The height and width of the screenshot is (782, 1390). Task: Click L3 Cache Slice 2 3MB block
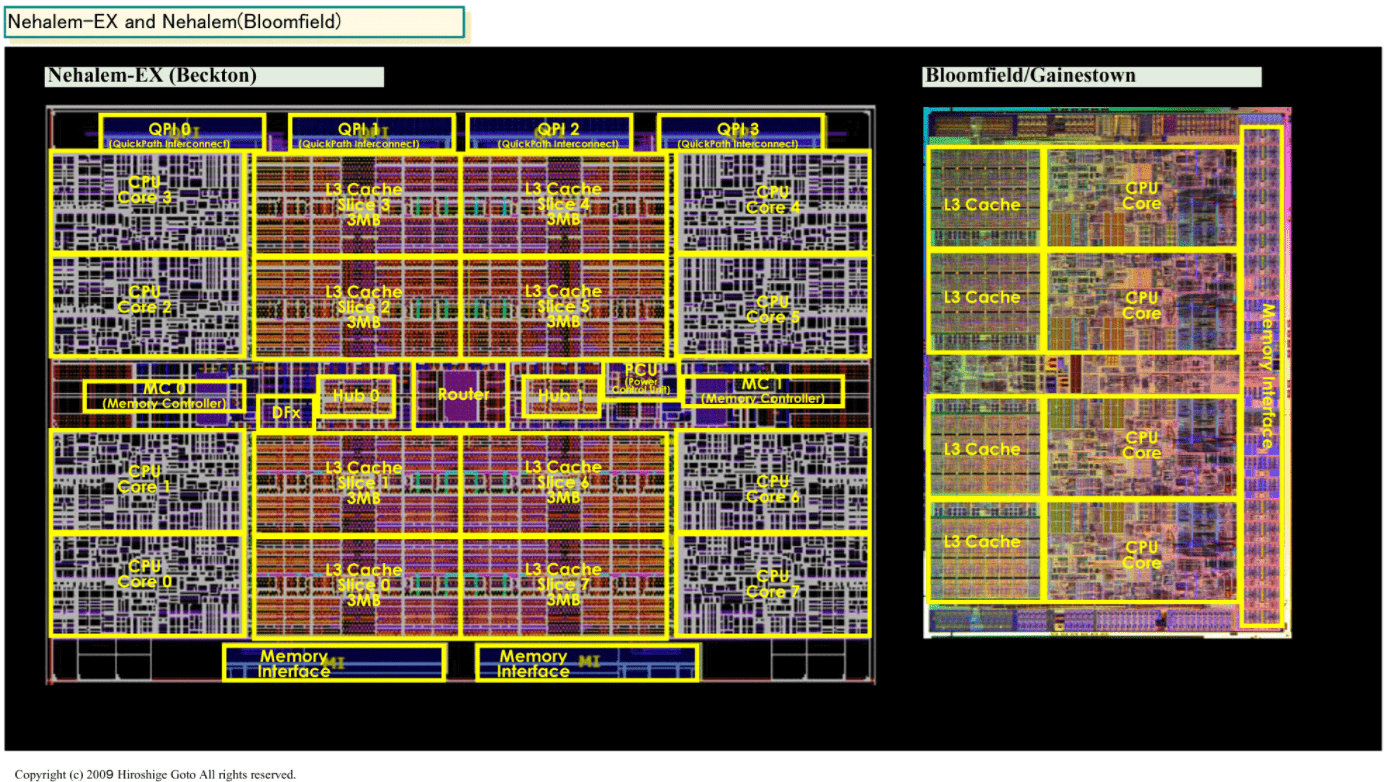[x=356, y=309]
